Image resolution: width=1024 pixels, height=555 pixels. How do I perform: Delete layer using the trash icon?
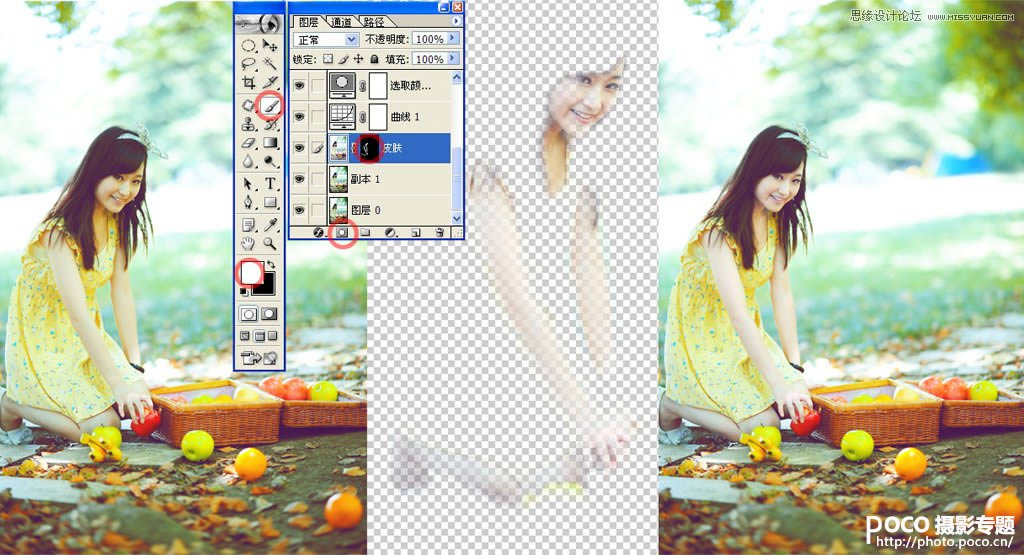[x=439, y=232]
